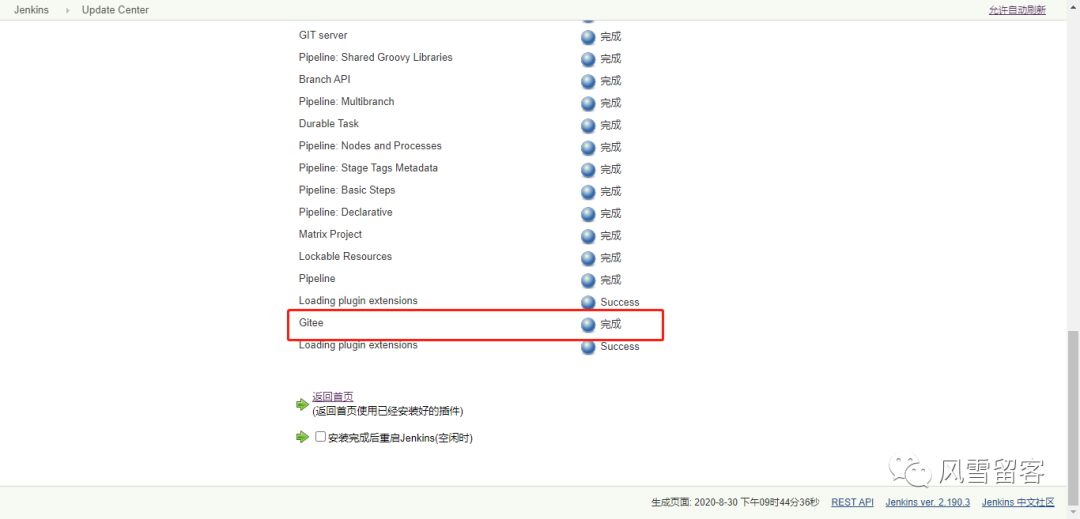
Task: Click the status ball for Pipeline: Multibranch
Action: coord(588,103)
